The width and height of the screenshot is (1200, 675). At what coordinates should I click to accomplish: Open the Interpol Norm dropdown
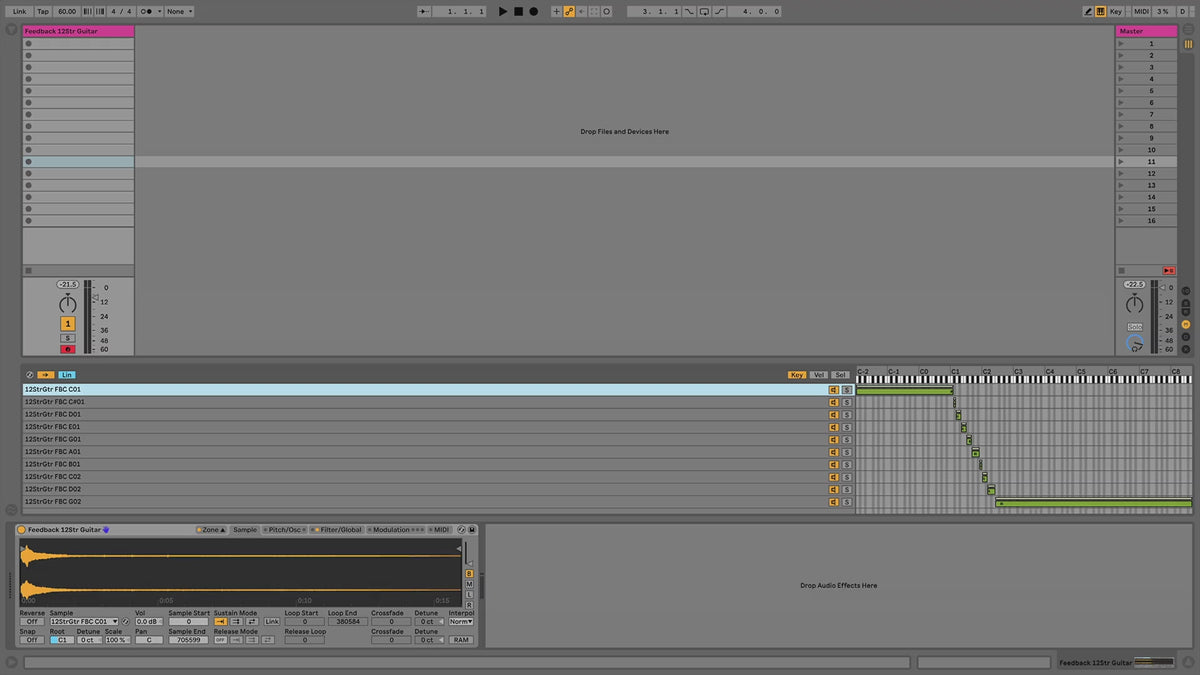(x=461, y=622)
